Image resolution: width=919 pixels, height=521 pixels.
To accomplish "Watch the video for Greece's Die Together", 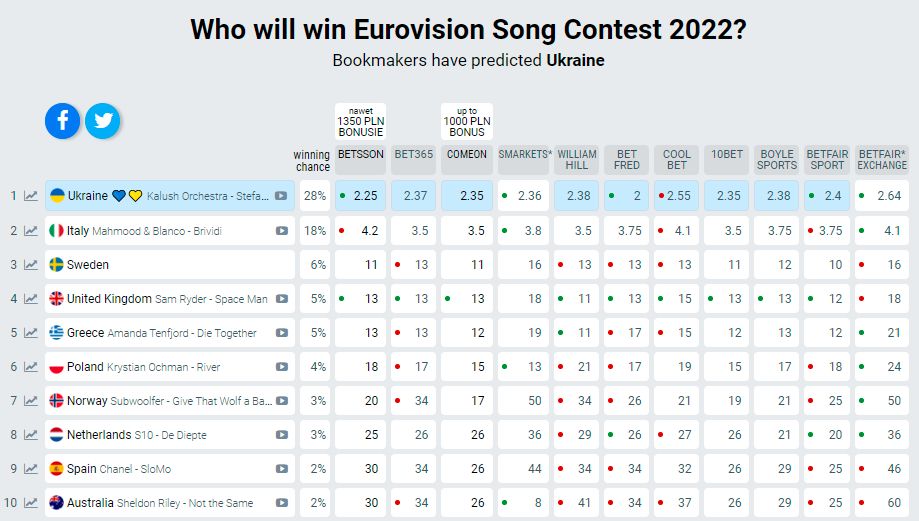I will click(x=282, y=333).
